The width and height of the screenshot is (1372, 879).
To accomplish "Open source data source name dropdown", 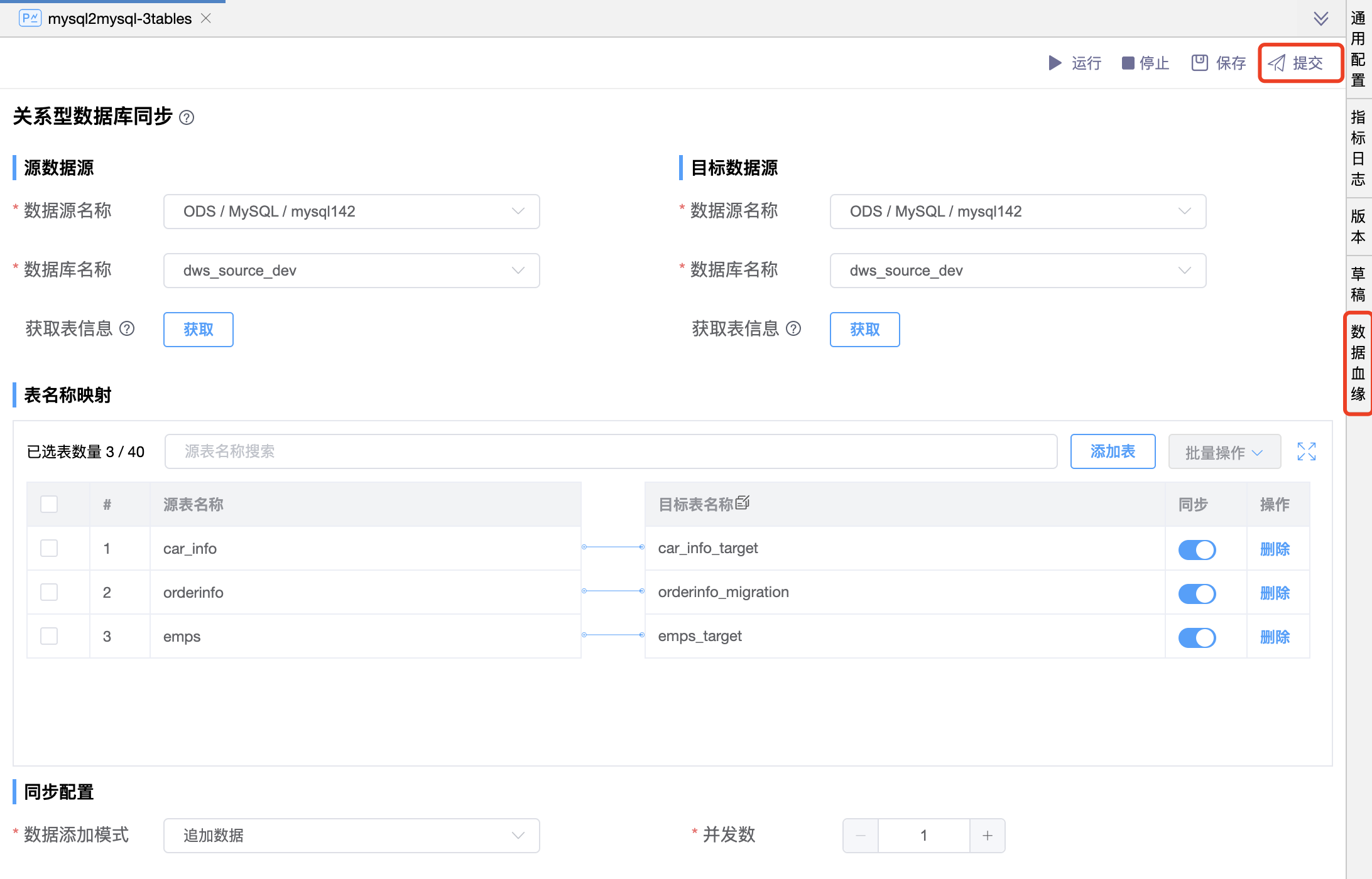I will coord(351,212).
